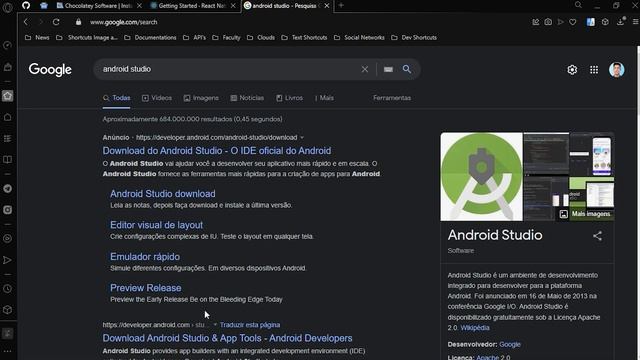Click the site security padlock icon
The width and height of the screenshot is (640, 360).
click(x=78, y=22)
